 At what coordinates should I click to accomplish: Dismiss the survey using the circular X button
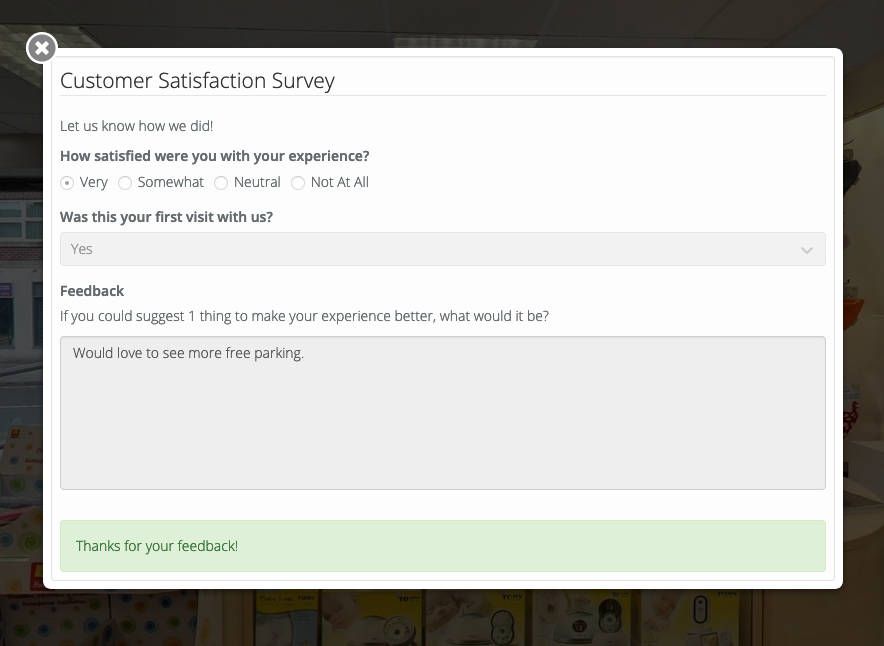pyautogui.click(x=41, y=47)
